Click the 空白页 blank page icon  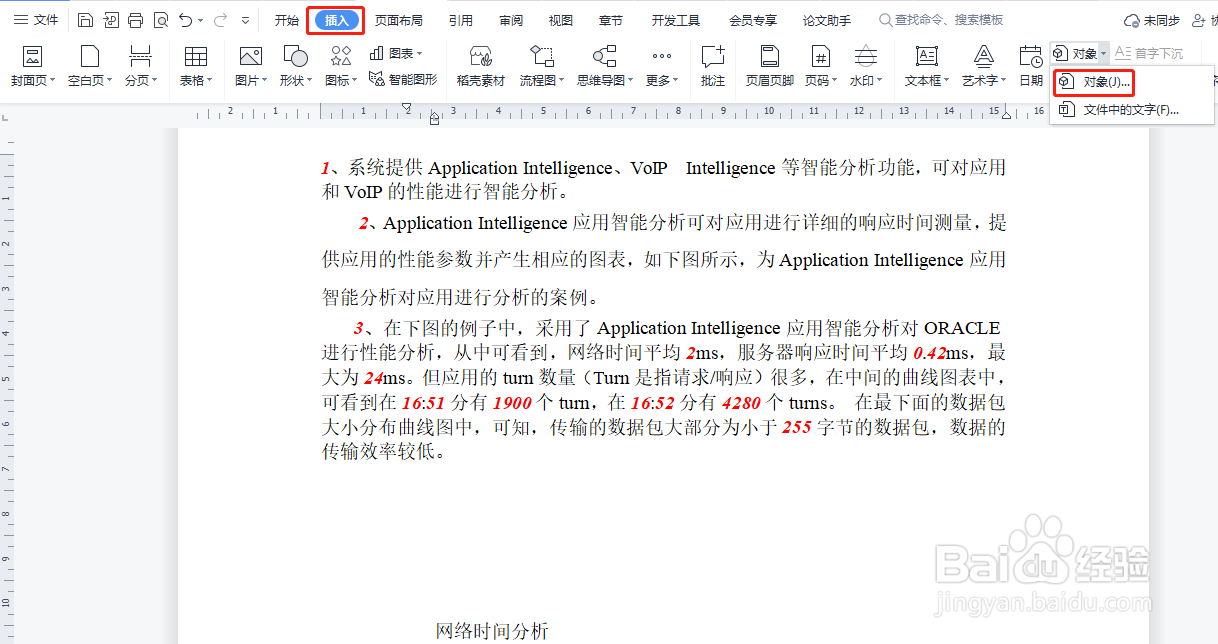coord(90,57)
